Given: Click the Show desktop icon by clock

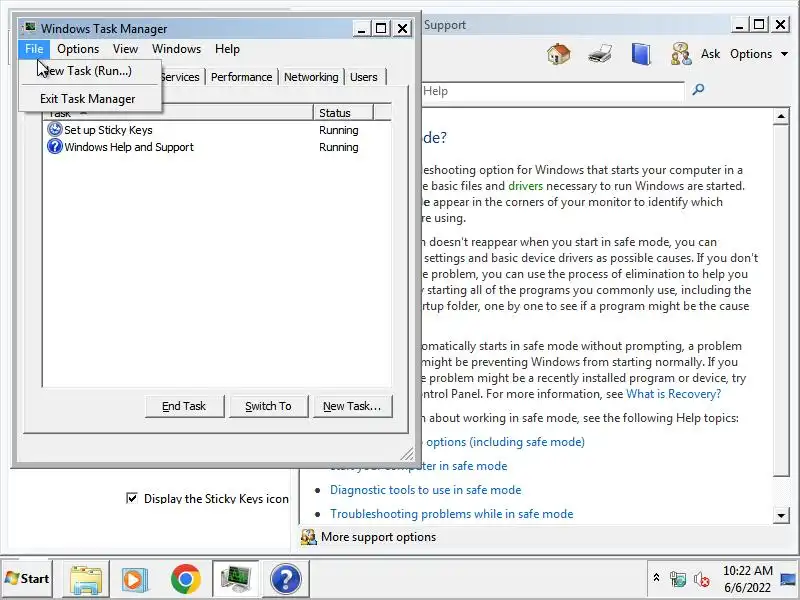Looking at the screenshot, I should 788,579.
